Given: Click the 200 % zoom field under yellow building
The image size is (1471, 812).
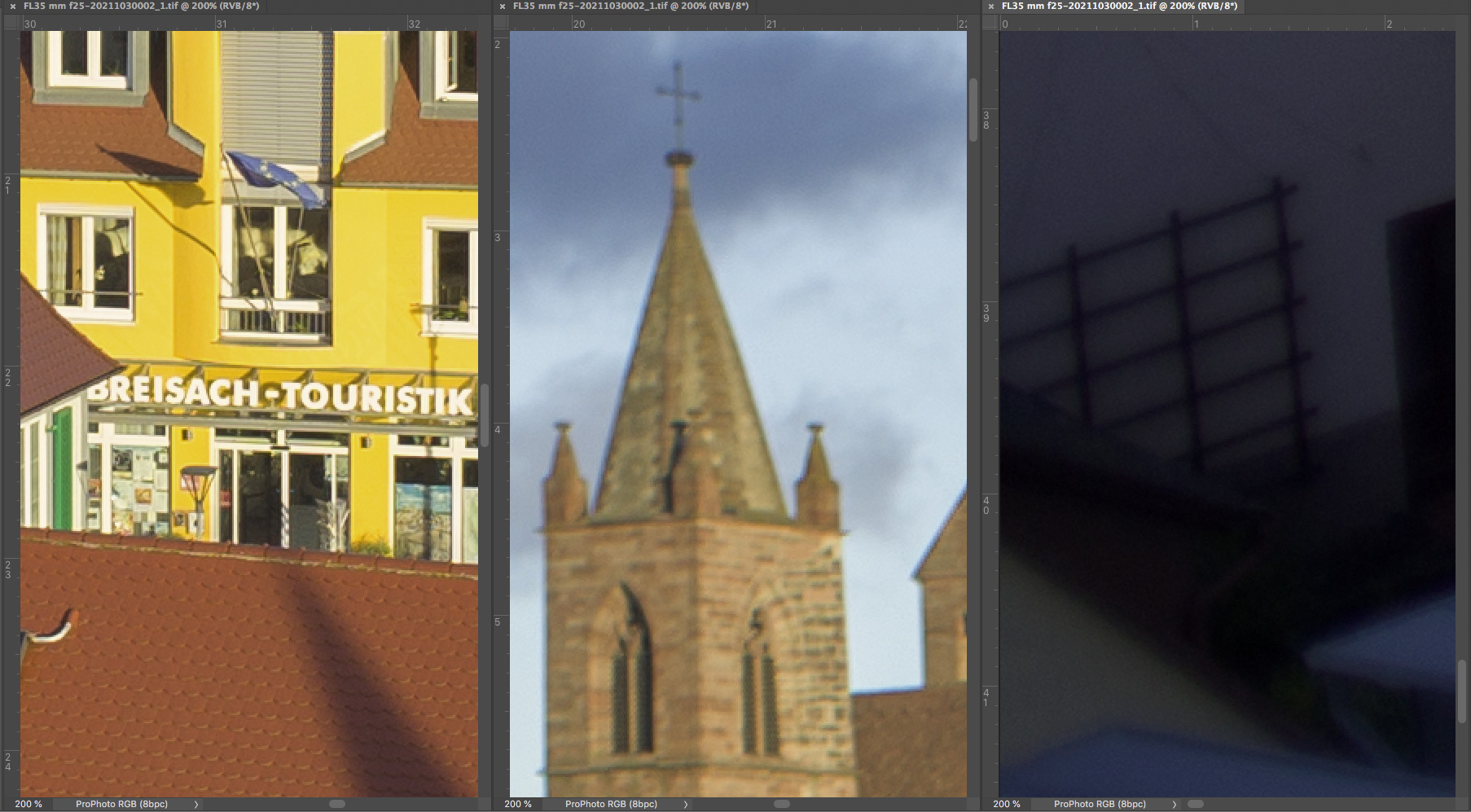Looking at the screenshot, I should point(29,805).
